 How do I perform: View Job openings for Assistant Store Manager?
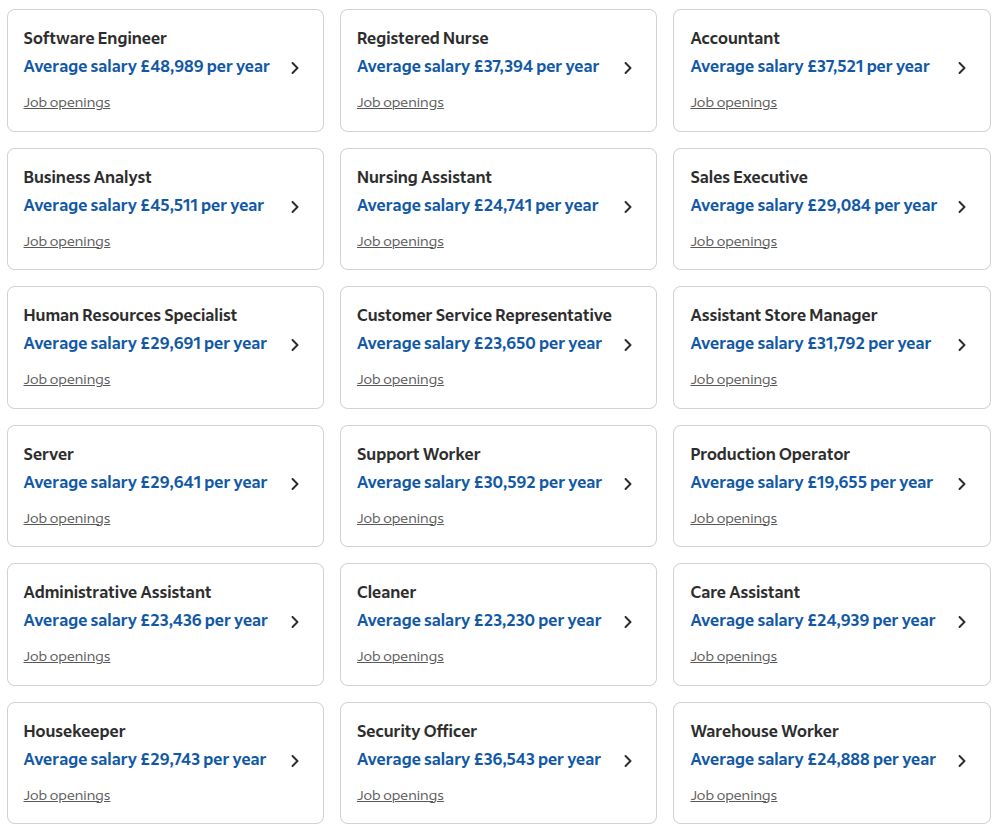click(x=734, y=379)
